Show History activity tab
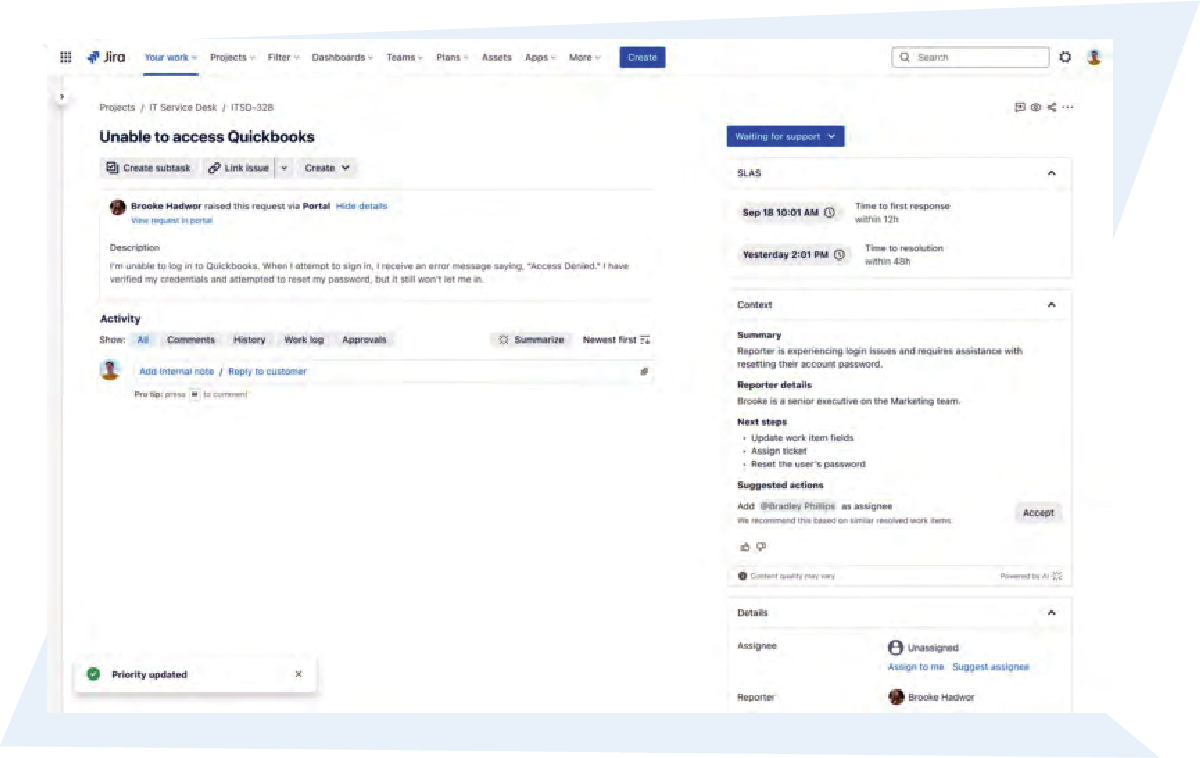 (x=249, y=340)
